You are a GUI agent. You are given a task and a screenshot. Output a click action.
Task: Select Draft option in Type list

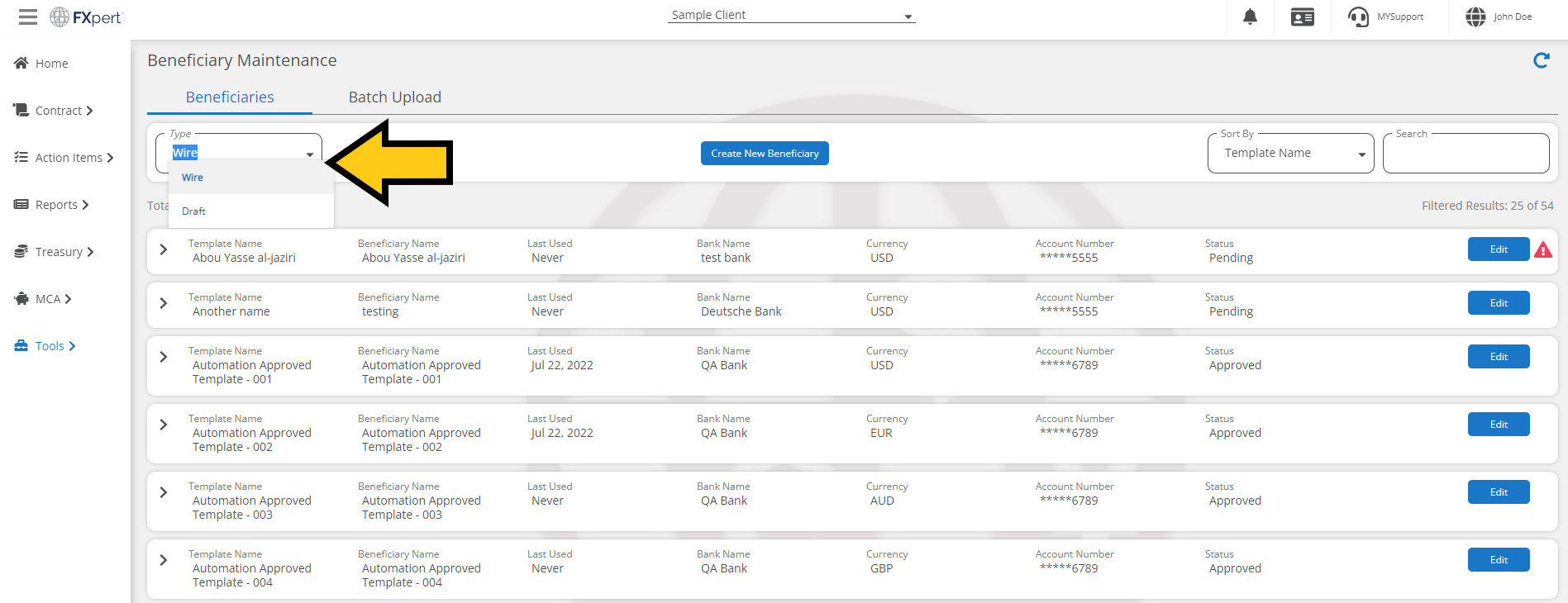point(251,211)
